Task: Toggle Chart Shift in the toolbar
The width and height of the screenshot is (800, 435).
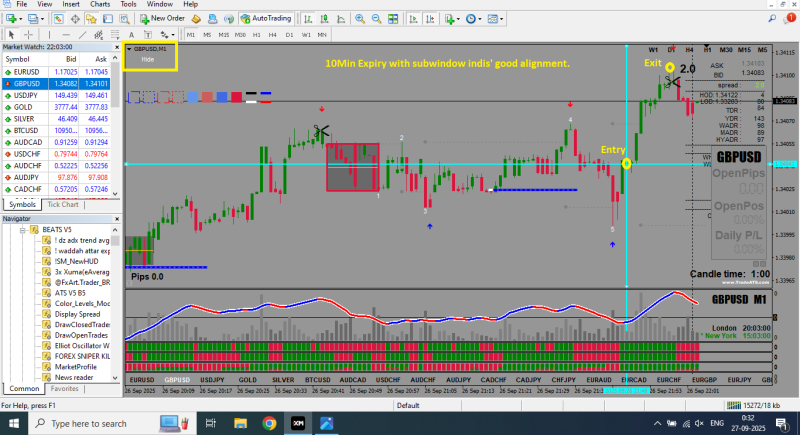Action: pos(430,19)
